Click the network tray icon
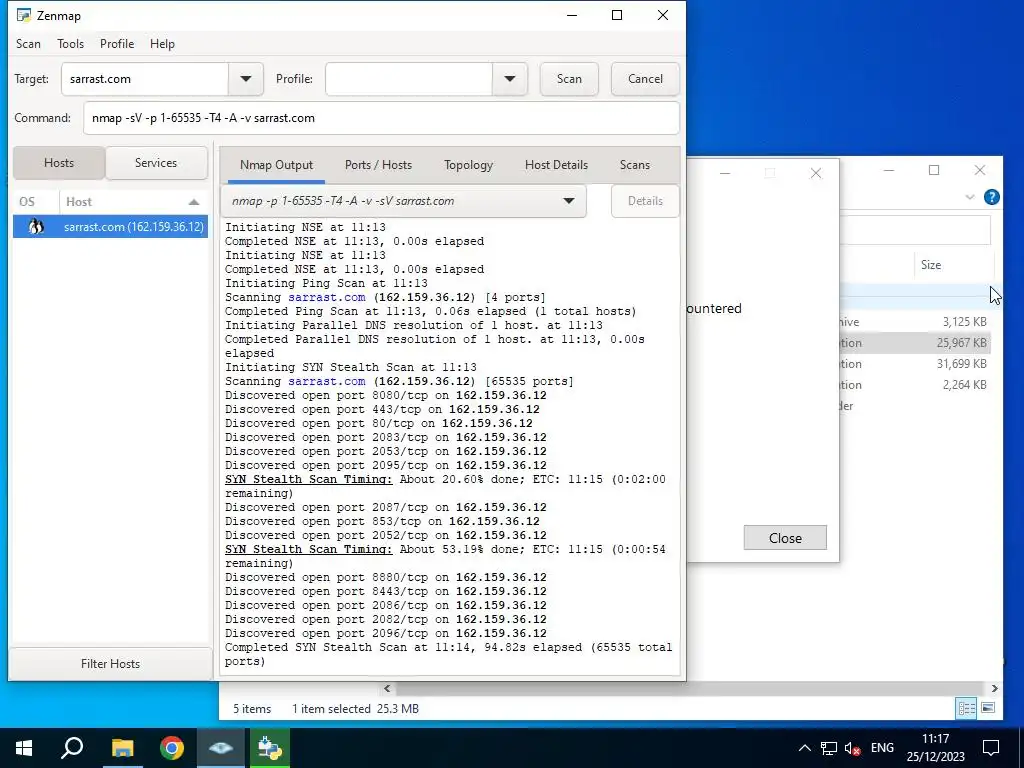 [829, 748]
